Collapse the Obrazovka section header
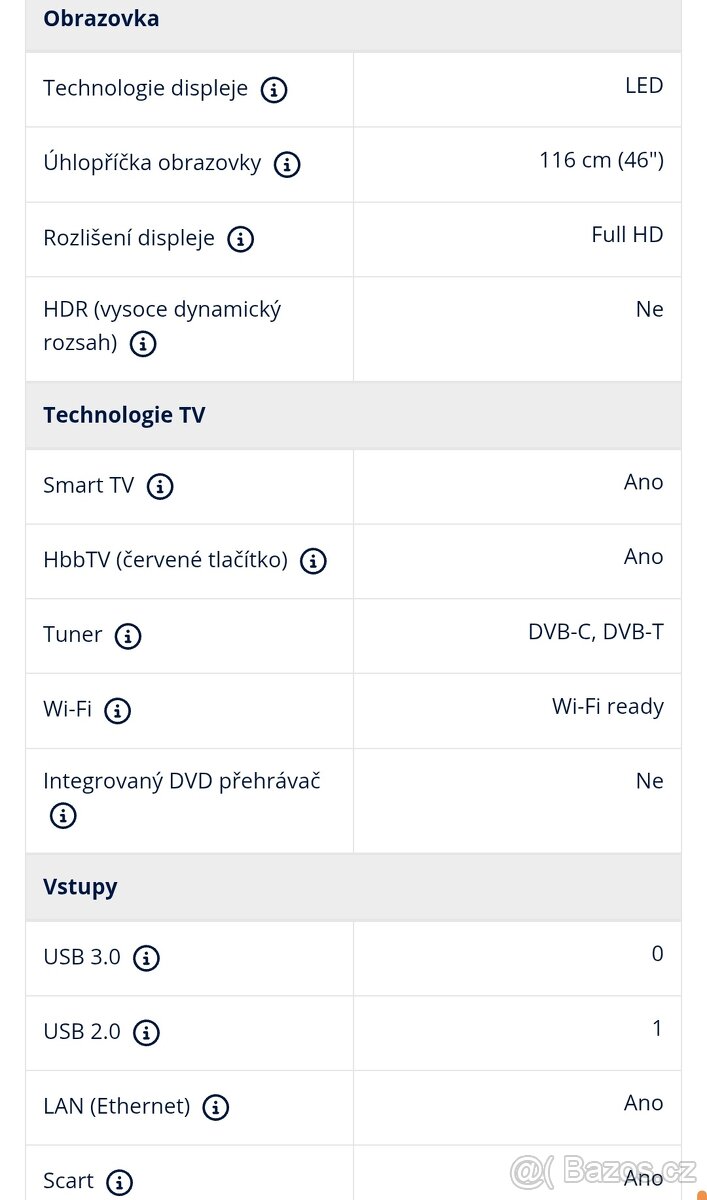Image resolution: width=707 pixels, height=1200 pixels. [x=101, y=18]
